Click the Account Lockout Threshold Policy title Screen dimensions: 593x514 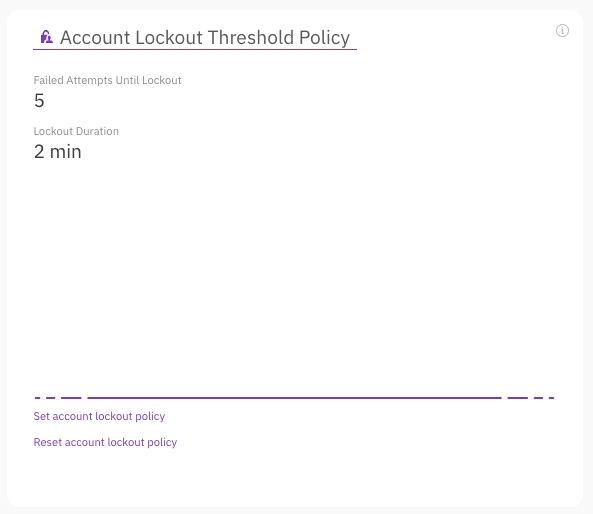click(205, 37)
